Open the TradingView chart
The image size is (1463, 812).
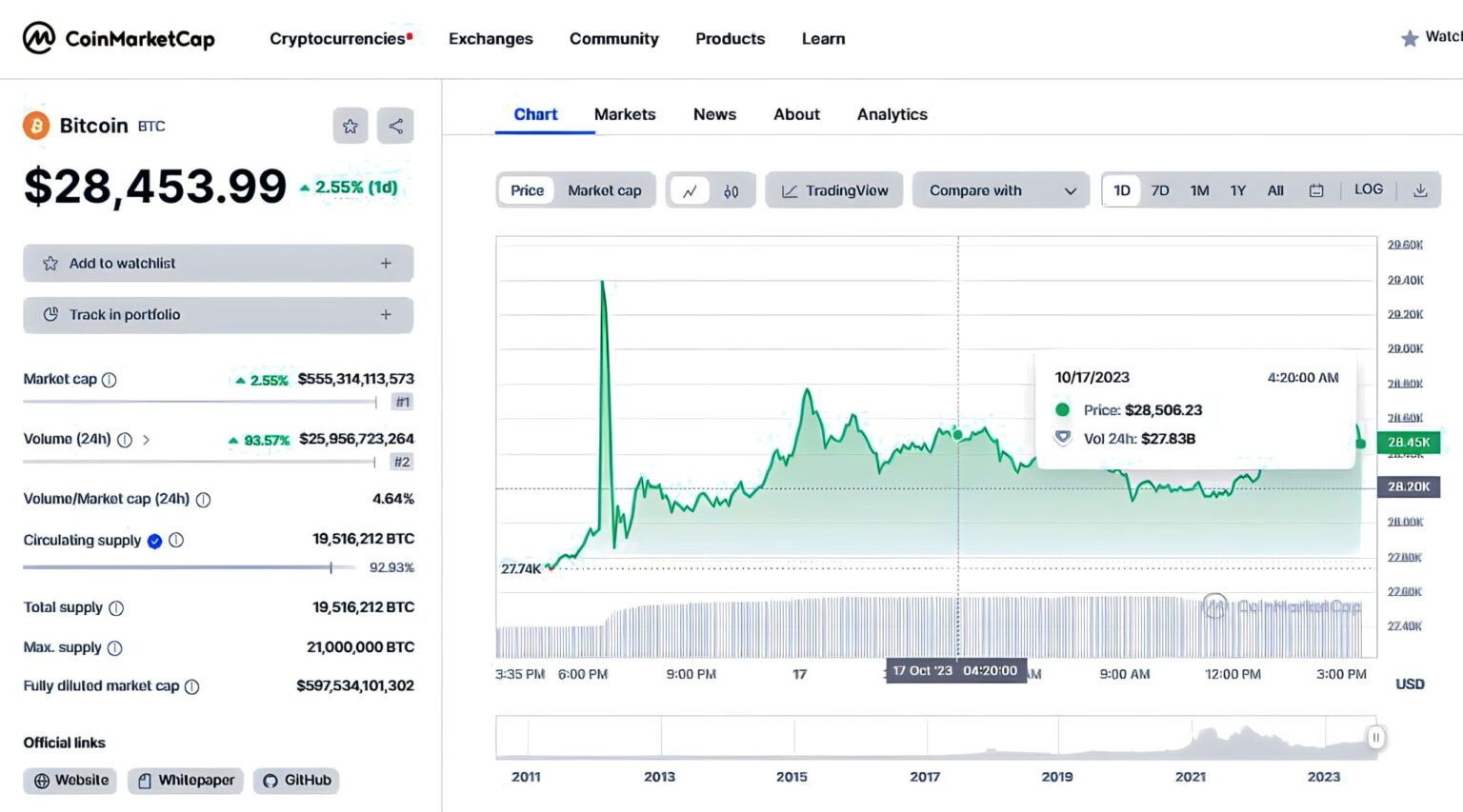click(834, 190)
